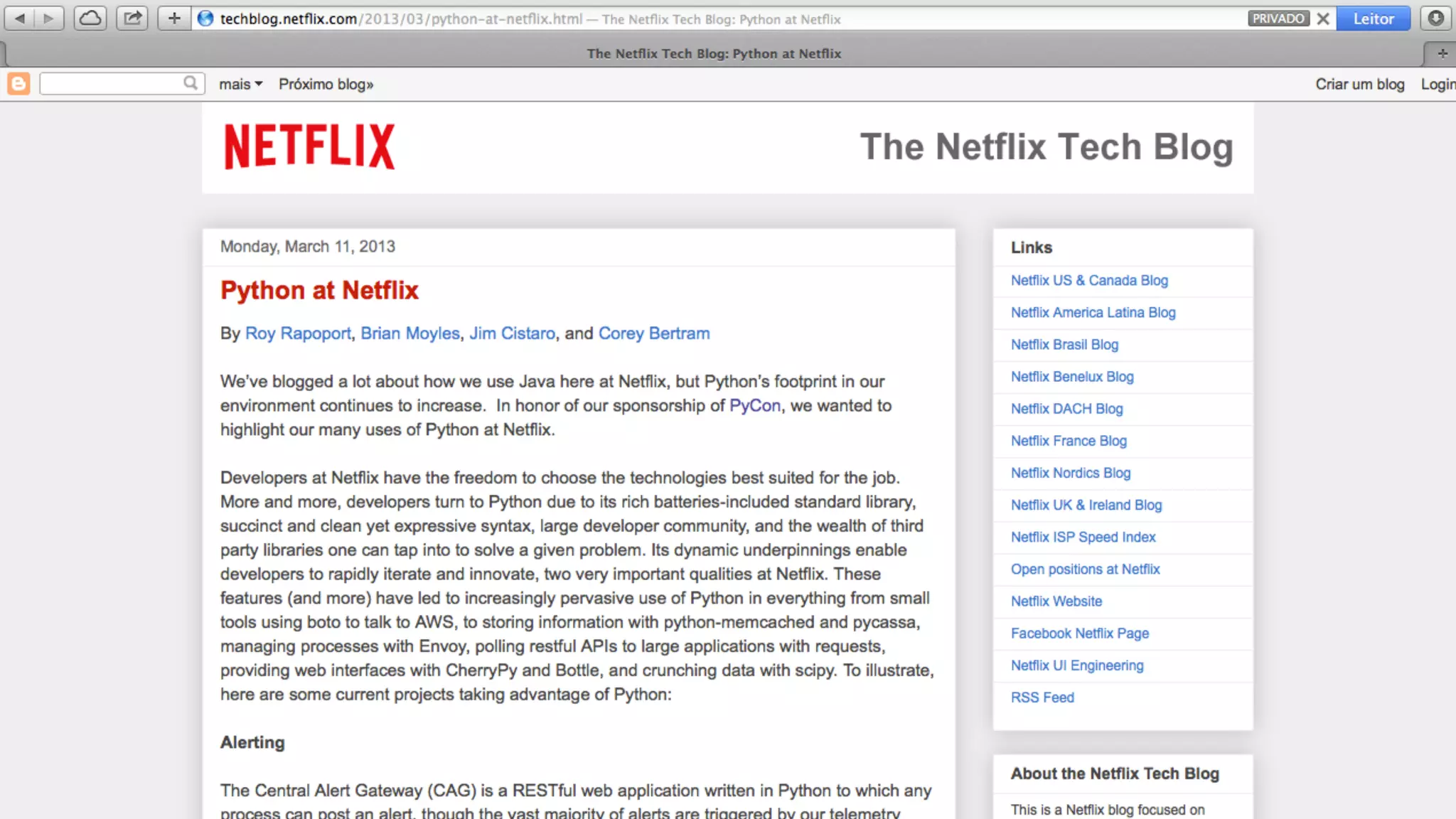This screenshot has width=1456, height=819.
Task: Click the PRIVADO private browsing badge
Action: click(1278, 19)
